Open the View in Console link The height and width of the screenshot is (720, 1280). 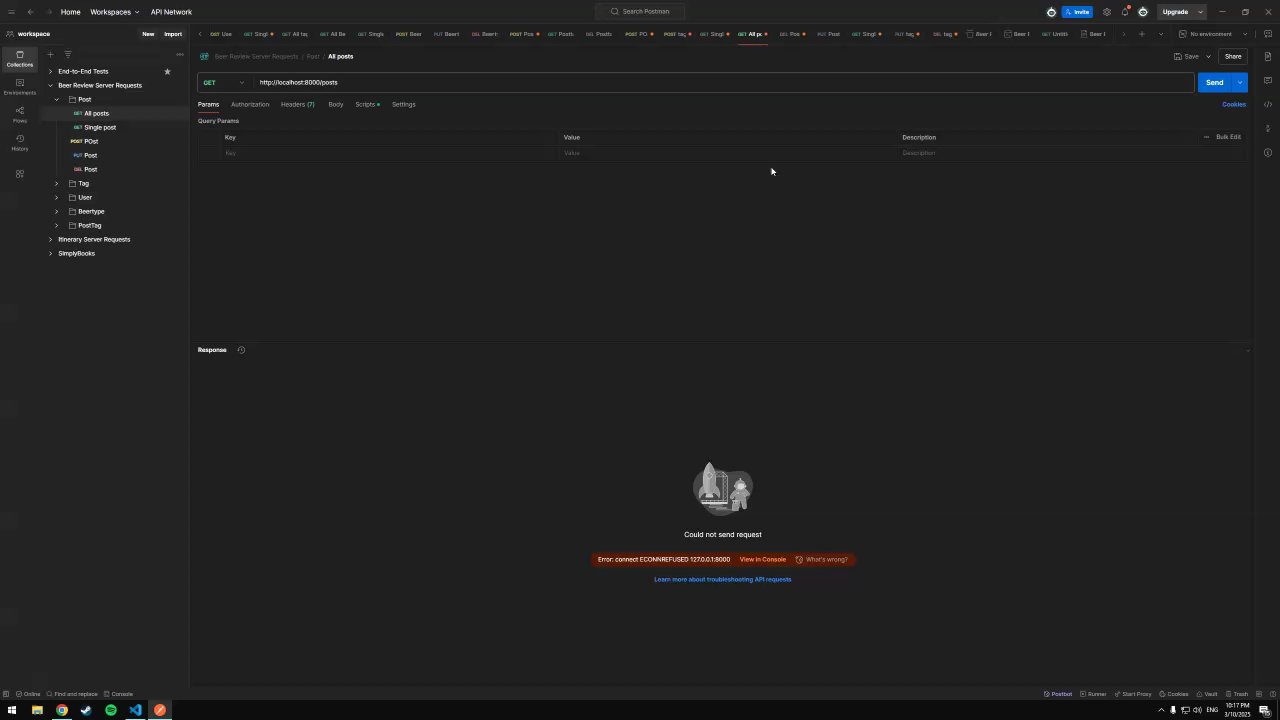point(763,559)
